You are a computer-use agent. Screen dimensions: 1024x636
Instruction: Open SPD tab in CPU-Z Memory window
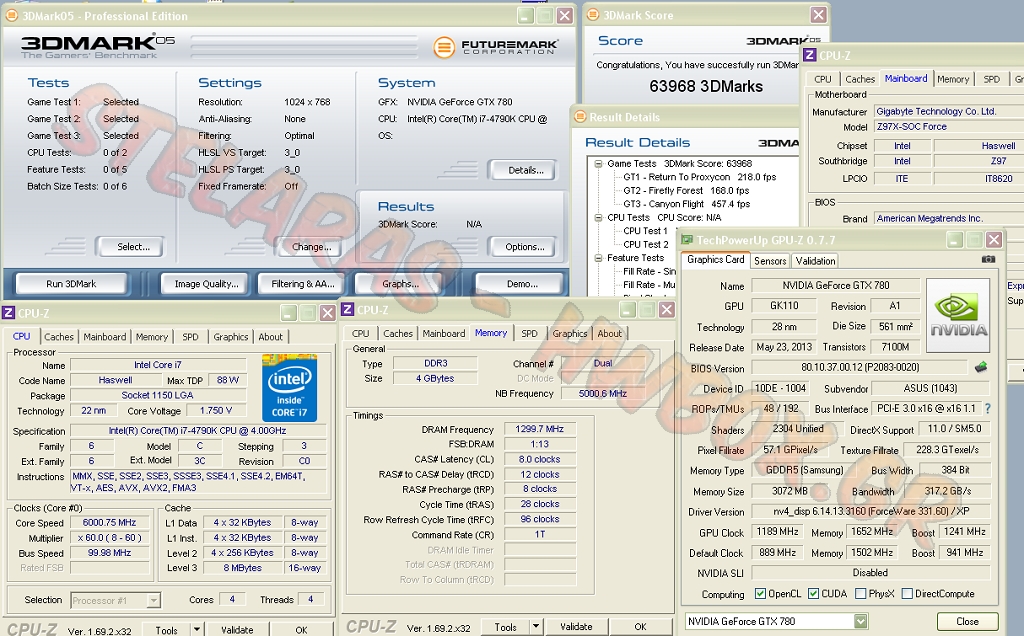pyautogui.click(x=530, y=334)
